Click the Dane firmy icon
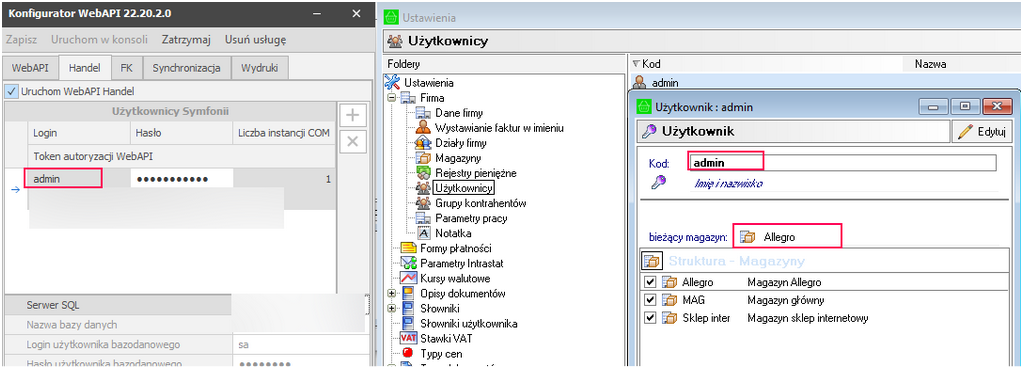Image resolution: width=1021 pixels, height=367 pixels. (423, 113)
